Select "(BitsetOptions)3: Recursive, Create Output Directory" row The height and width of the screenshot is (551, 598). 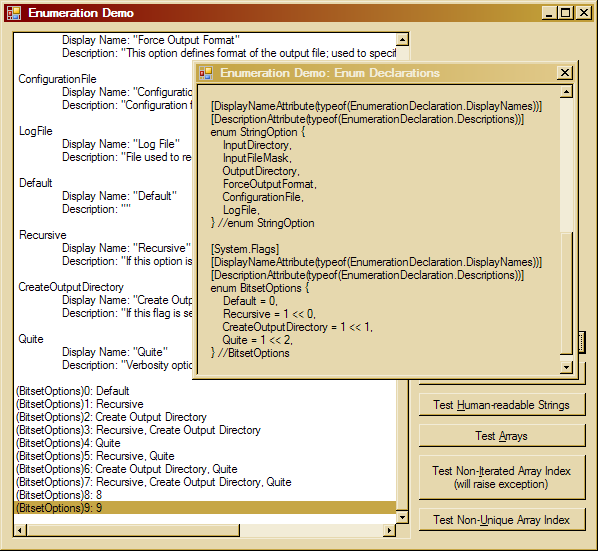coord(206,430)
